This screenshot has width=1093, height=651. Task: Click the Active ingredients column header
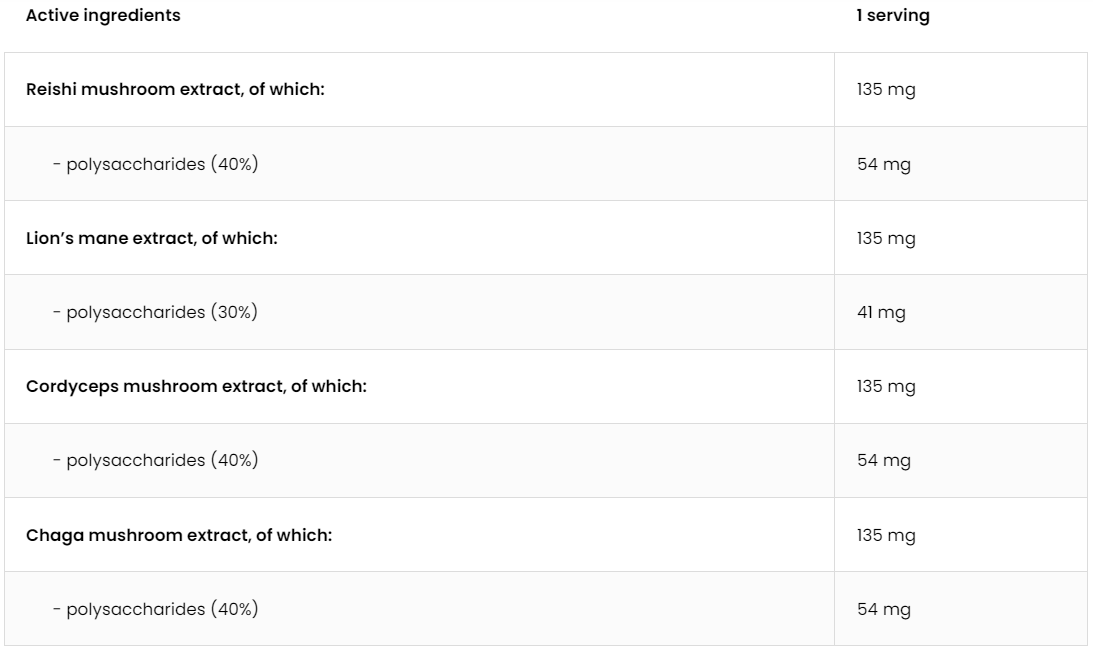pos(103,16)
